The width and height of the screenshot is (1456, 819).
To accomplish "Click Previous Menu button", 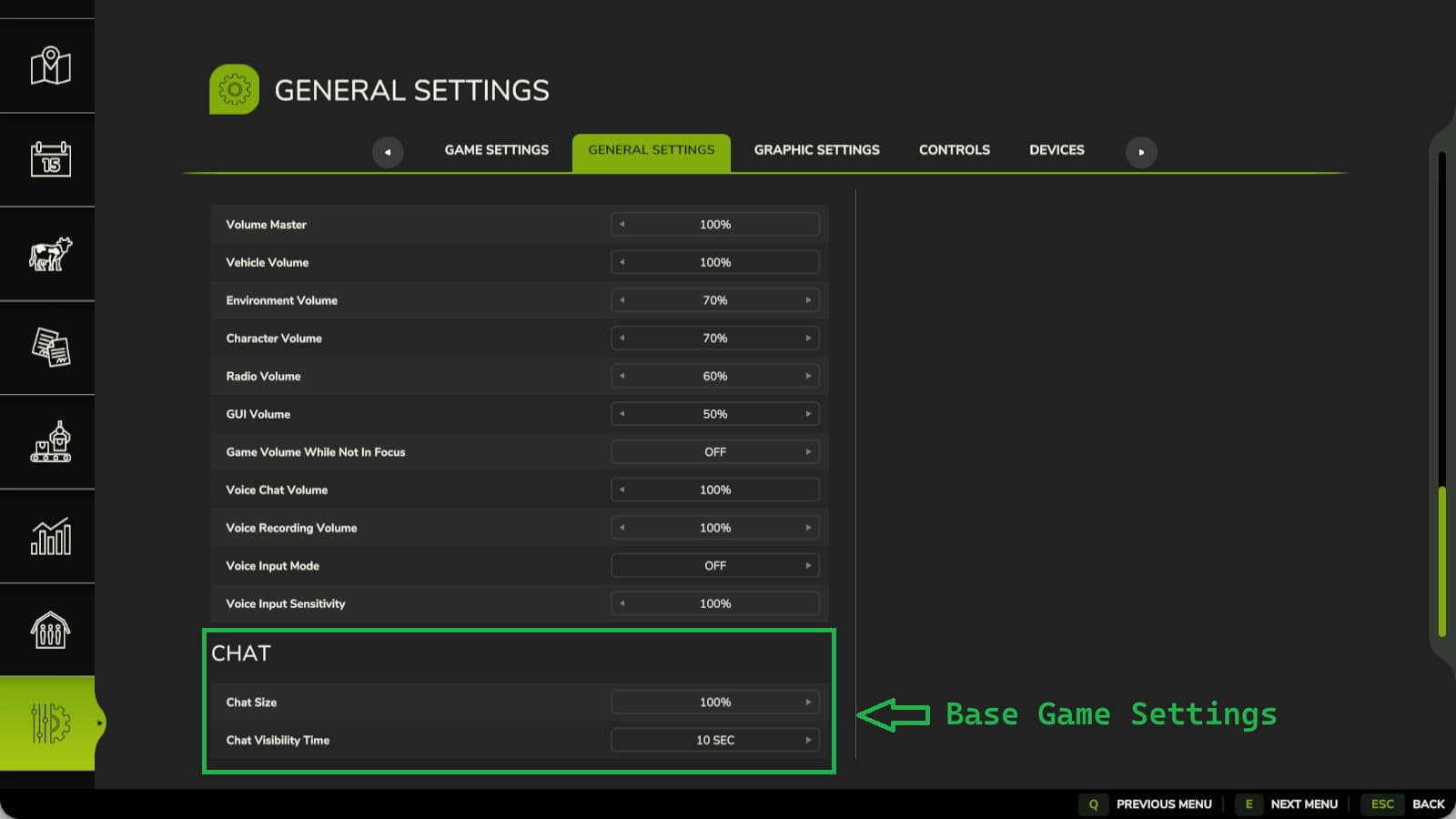I will coord(1164,804).
